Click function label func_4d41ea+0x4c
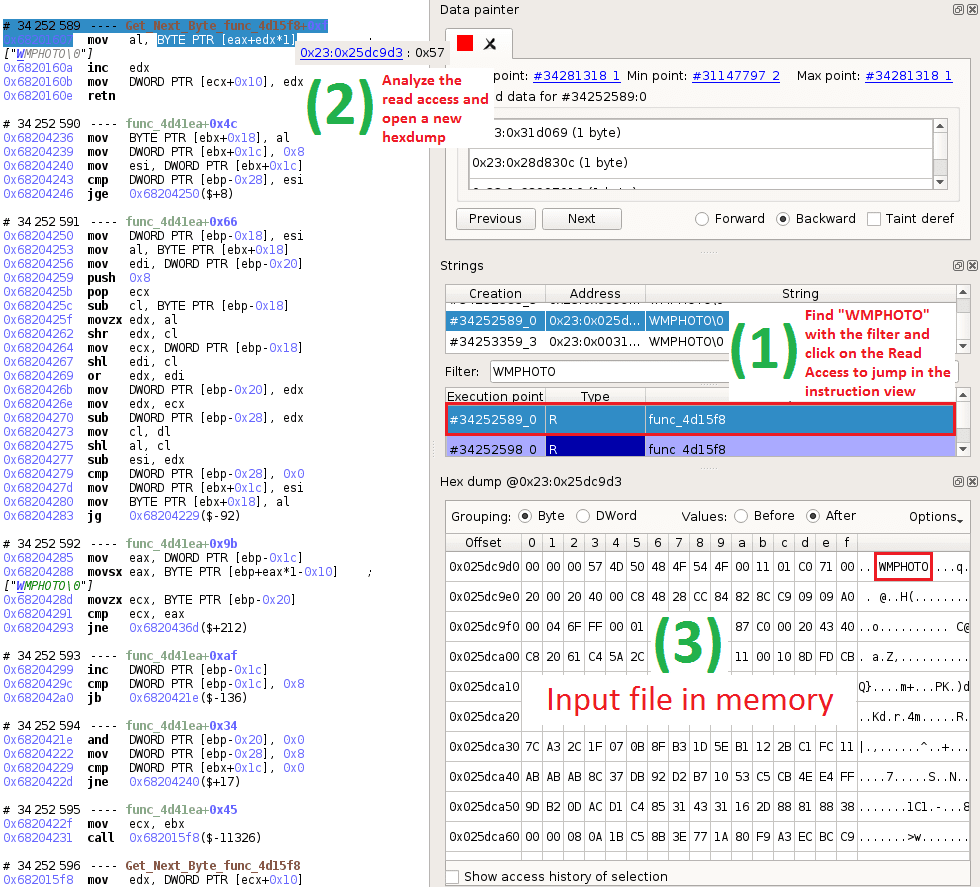Image resolution: width=980 pixels, height=887 pixels. 181,123
